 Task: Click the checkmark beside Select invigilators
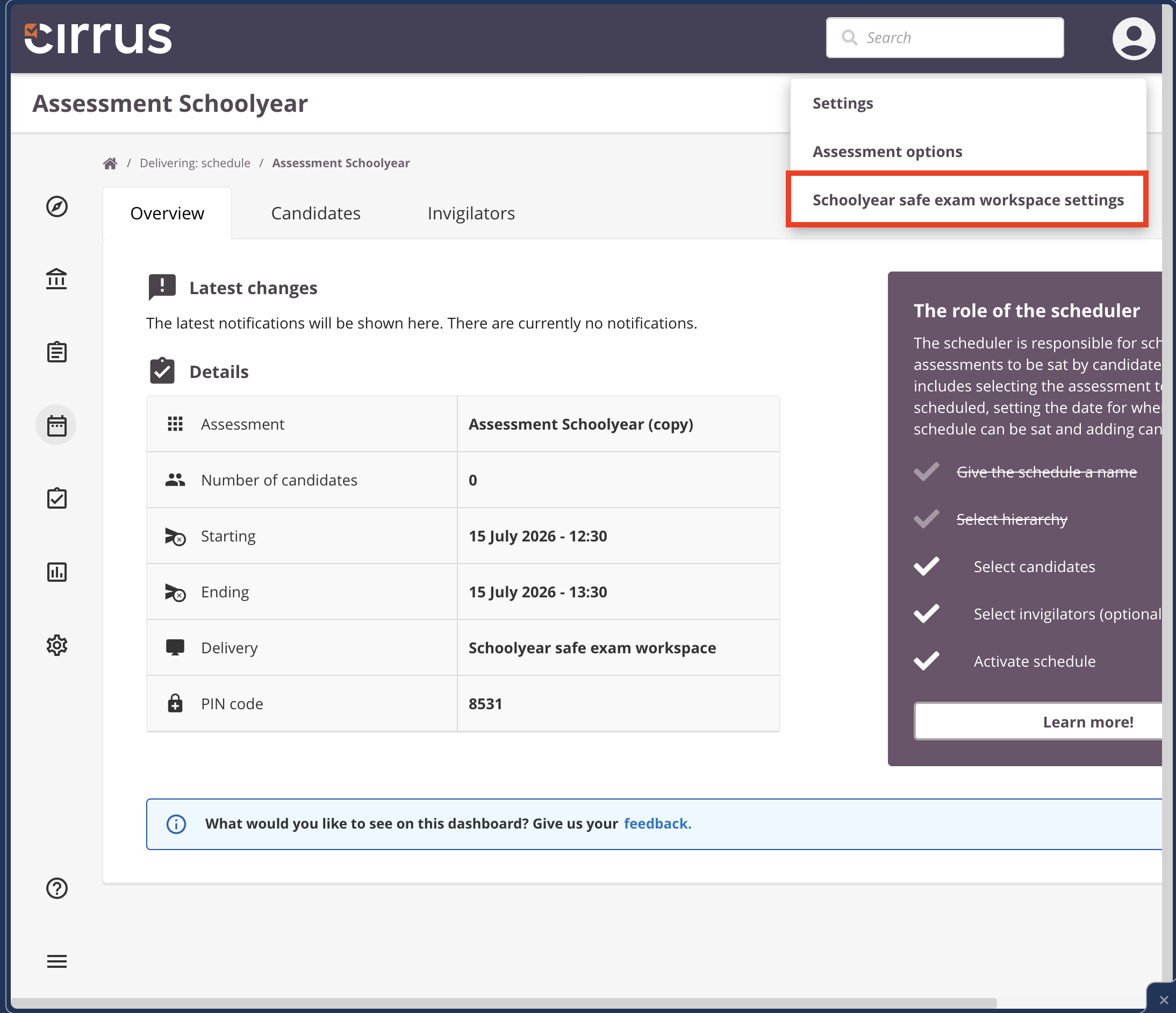(926, 613)
